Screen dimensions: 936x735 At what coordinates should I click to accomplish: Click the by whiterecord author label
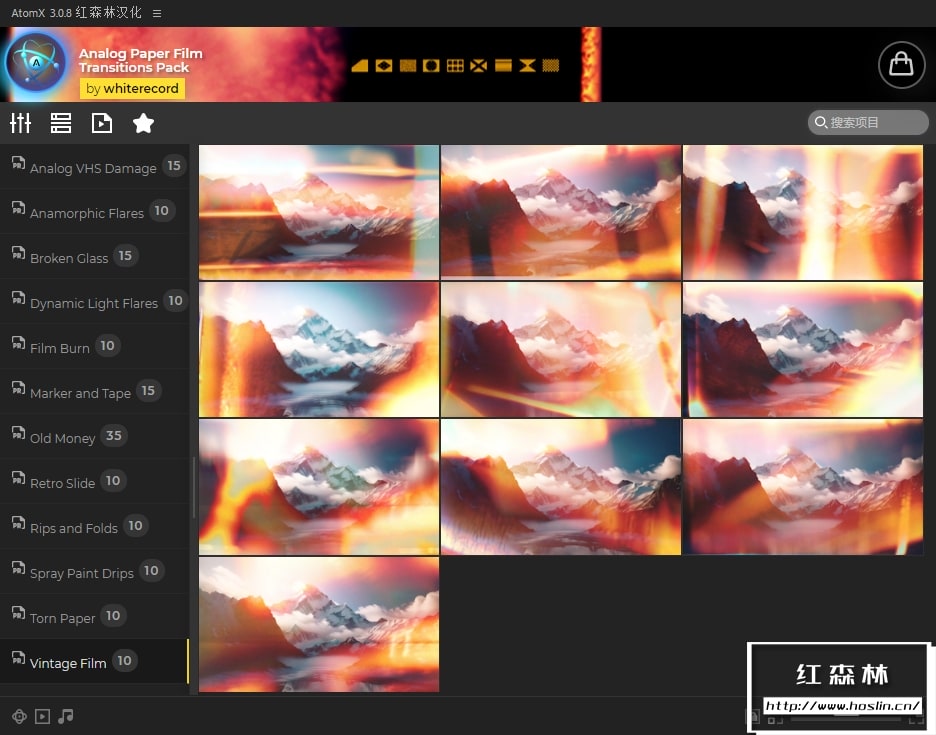132,88
